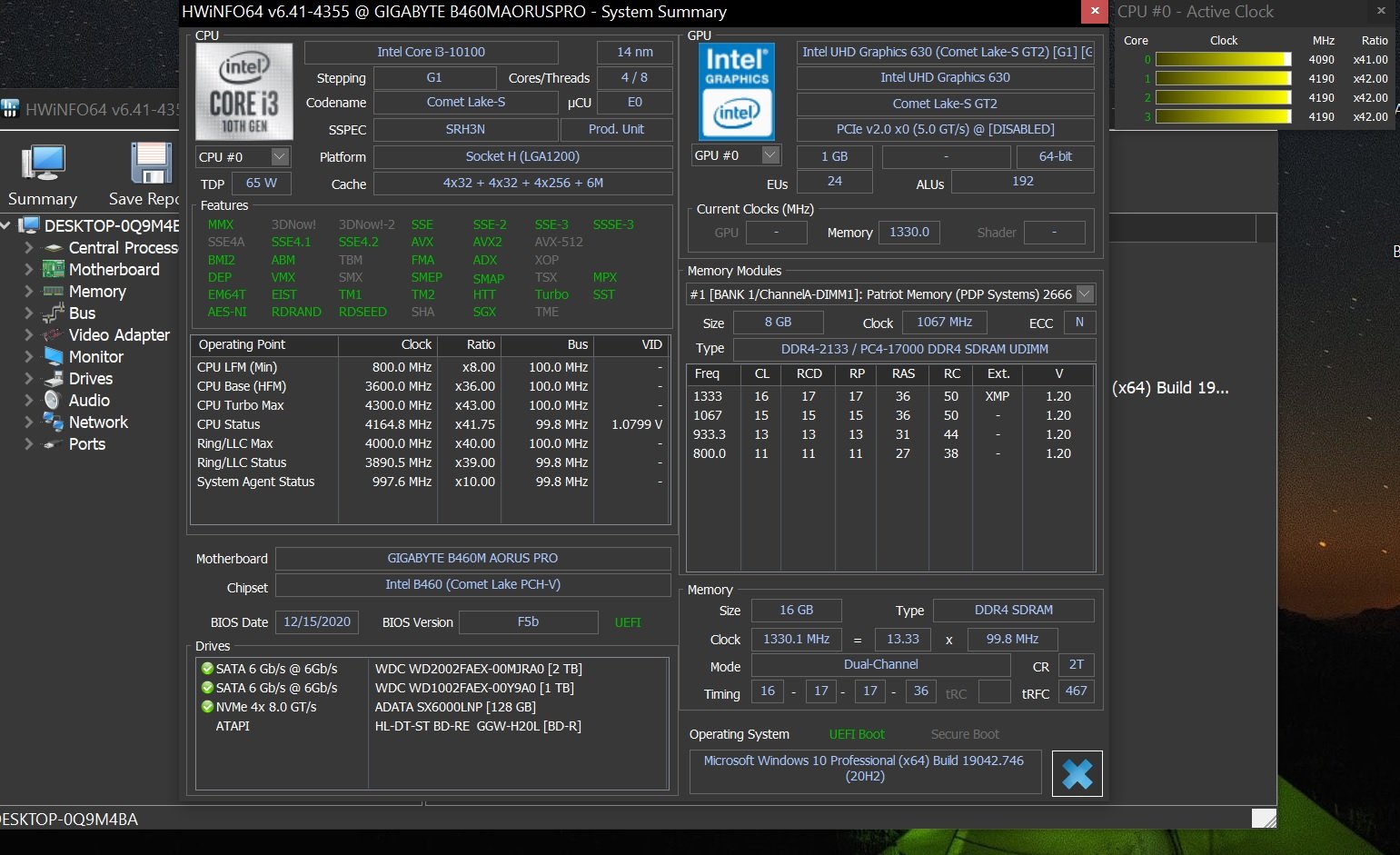Select the Motherboard tree icon

click(x=54, y=270)
